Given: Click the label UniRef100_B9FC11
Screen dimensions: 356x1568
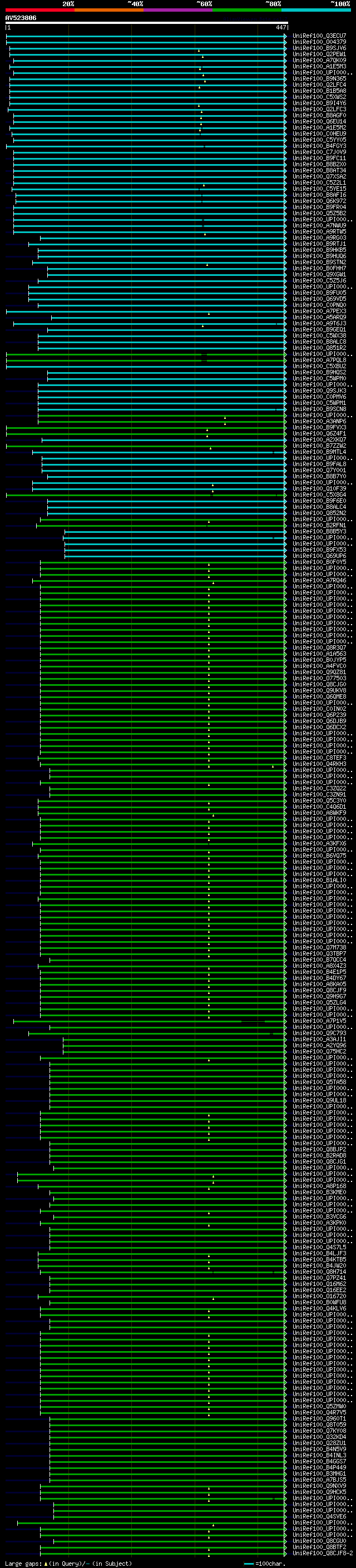Looking at the screenshot, I should coord(319,159).
